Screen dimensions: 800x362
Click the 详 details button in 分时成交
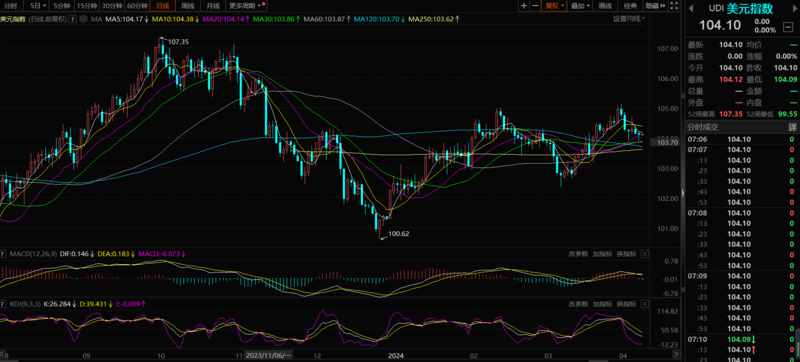click(x=792, y=127)
